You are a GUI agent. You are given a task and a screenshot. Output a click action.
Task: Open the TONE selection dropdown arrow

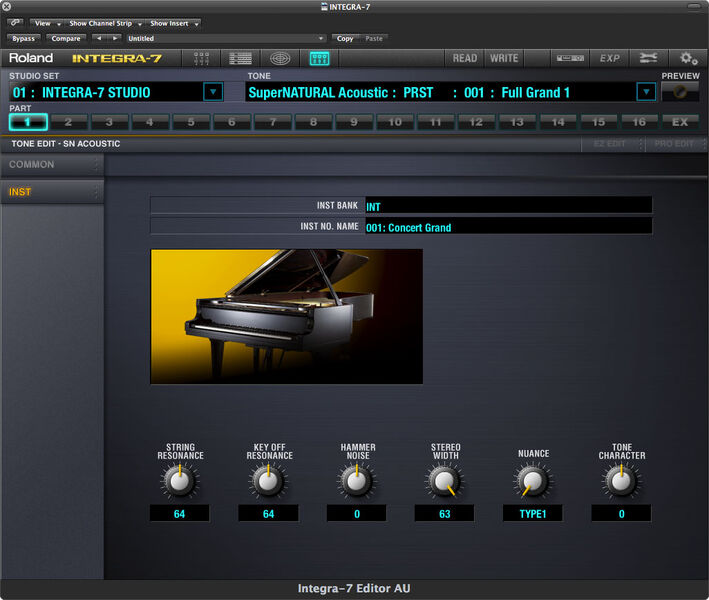pos(646,92)
